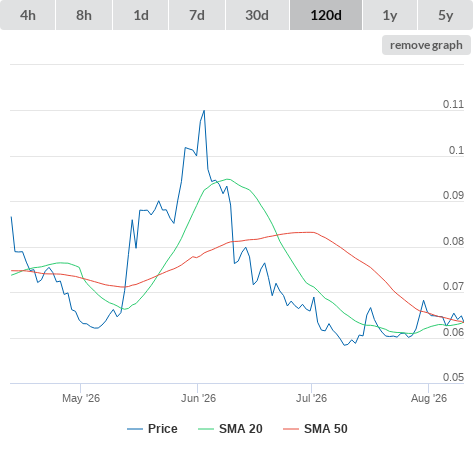This screenshot has width=474, height=455.
Task: Click the green SMA 20 legend marker
Action: pyautogui.click(x=206, y=429)
